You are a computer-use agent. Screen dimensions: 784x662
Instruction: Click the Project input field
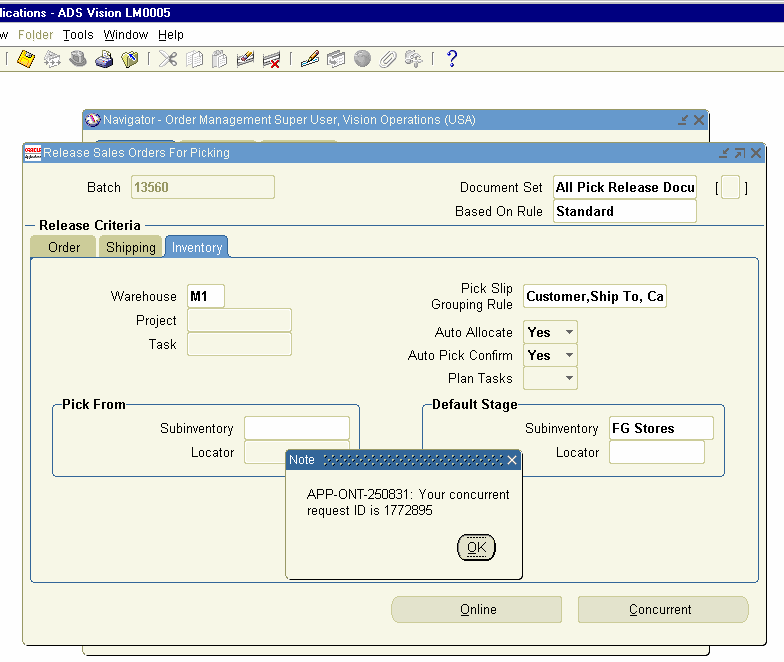[x=239, y=320]
